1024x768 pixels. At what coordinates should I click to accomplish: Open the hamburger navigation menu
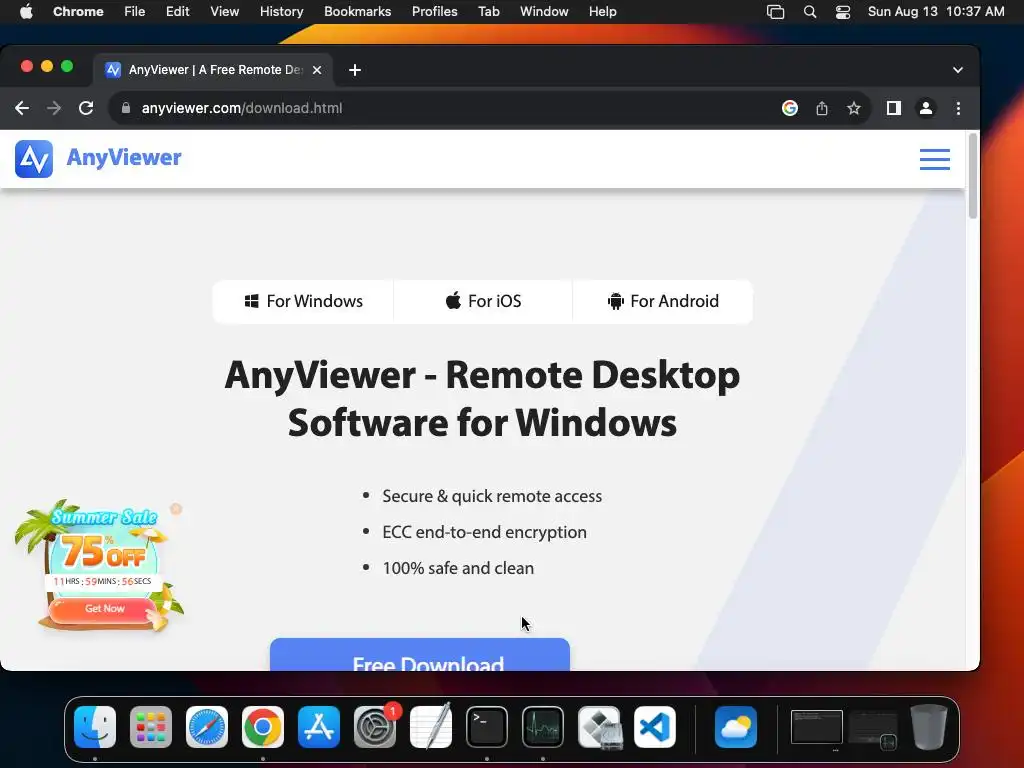tap(935, 159)
